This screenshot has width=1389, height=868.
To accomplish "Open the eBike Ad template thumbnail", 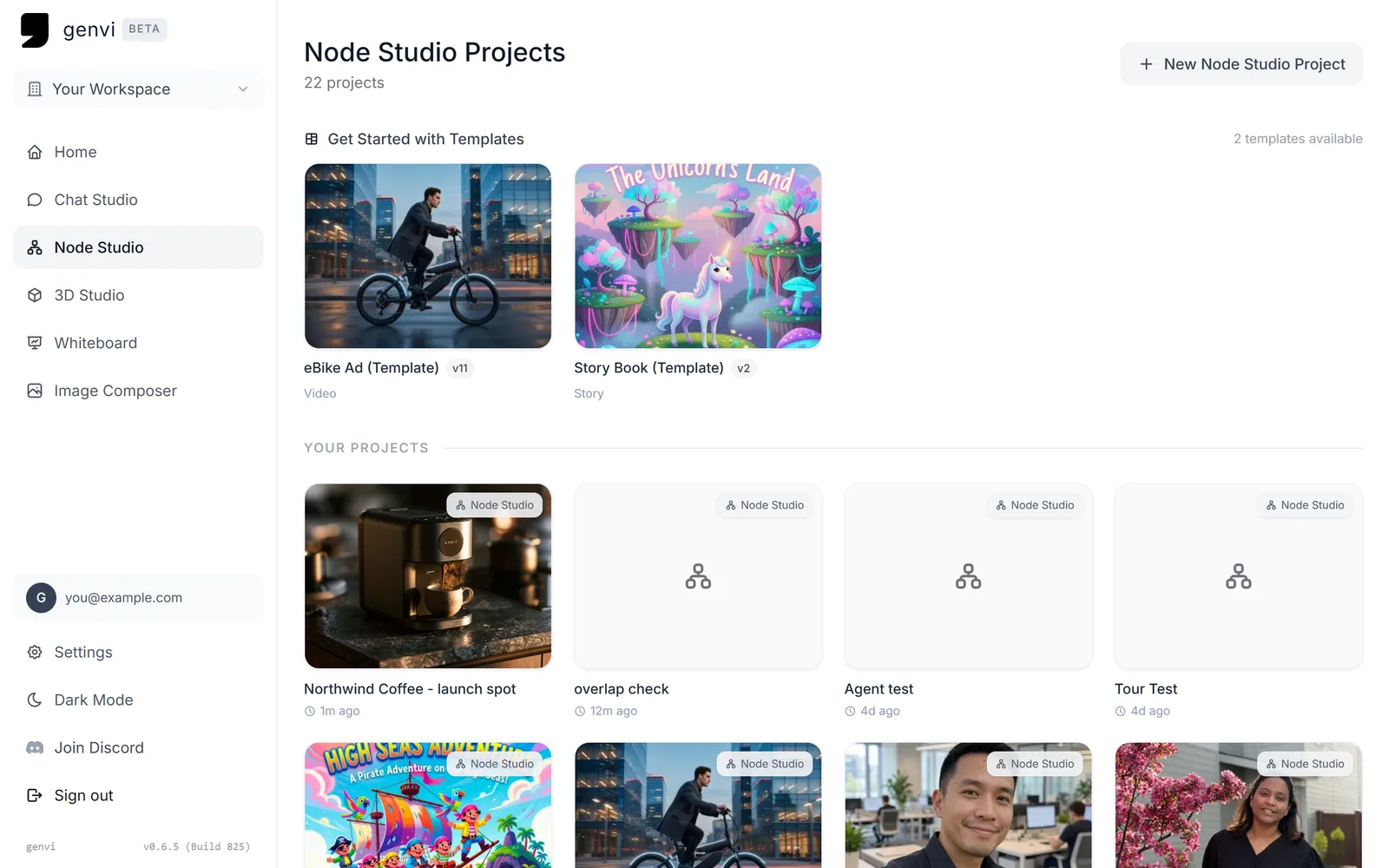I will [x=428, y=256].
